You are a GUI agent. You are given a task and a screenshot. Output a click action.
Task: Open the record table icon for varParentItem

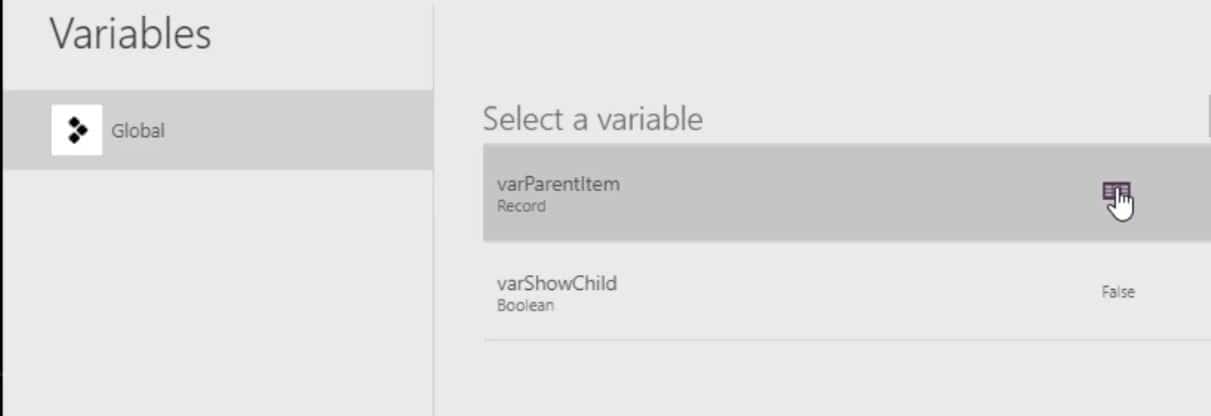coord(1115,192)
